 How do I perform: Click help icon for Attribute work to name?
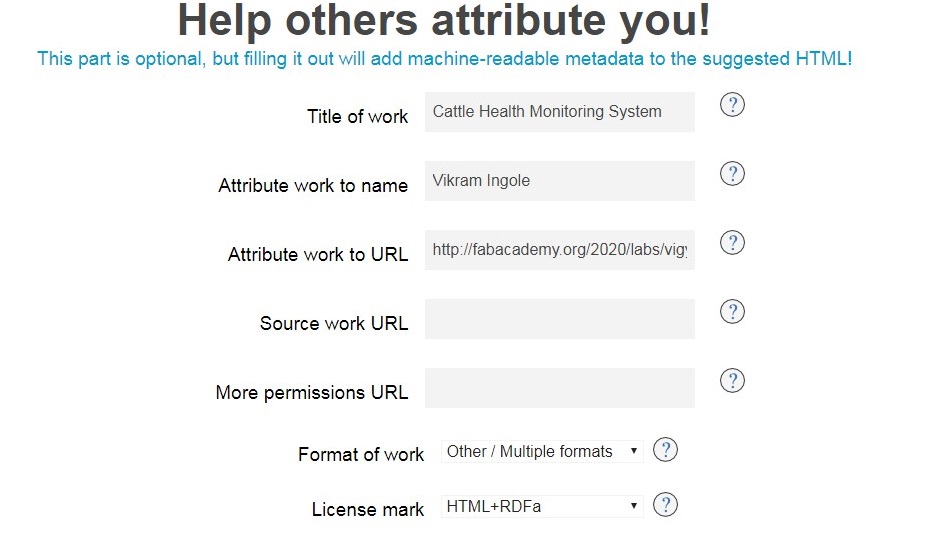click(x=732, y=174)
